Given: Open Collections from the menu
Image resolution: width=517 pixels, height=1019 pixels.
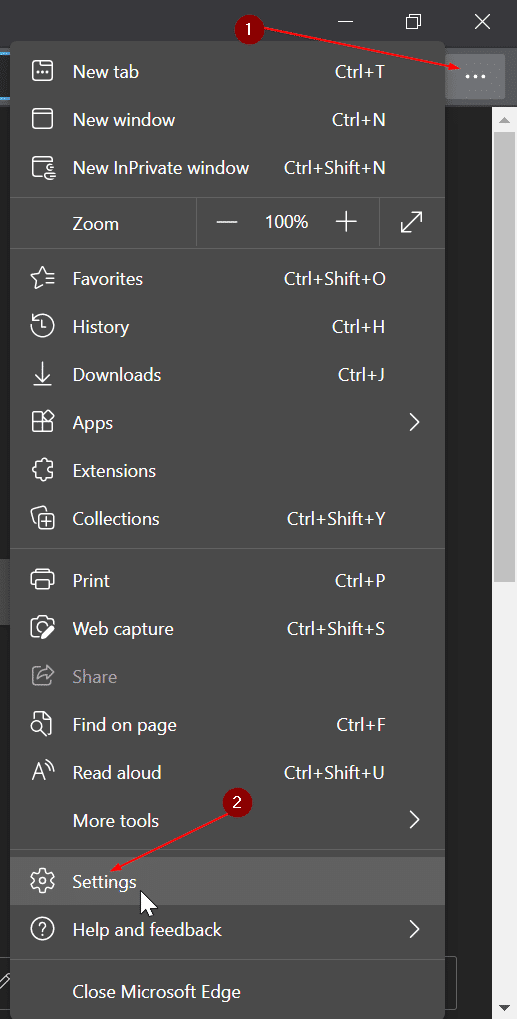Looking at the screenshot, I should [x=227, y=519].
